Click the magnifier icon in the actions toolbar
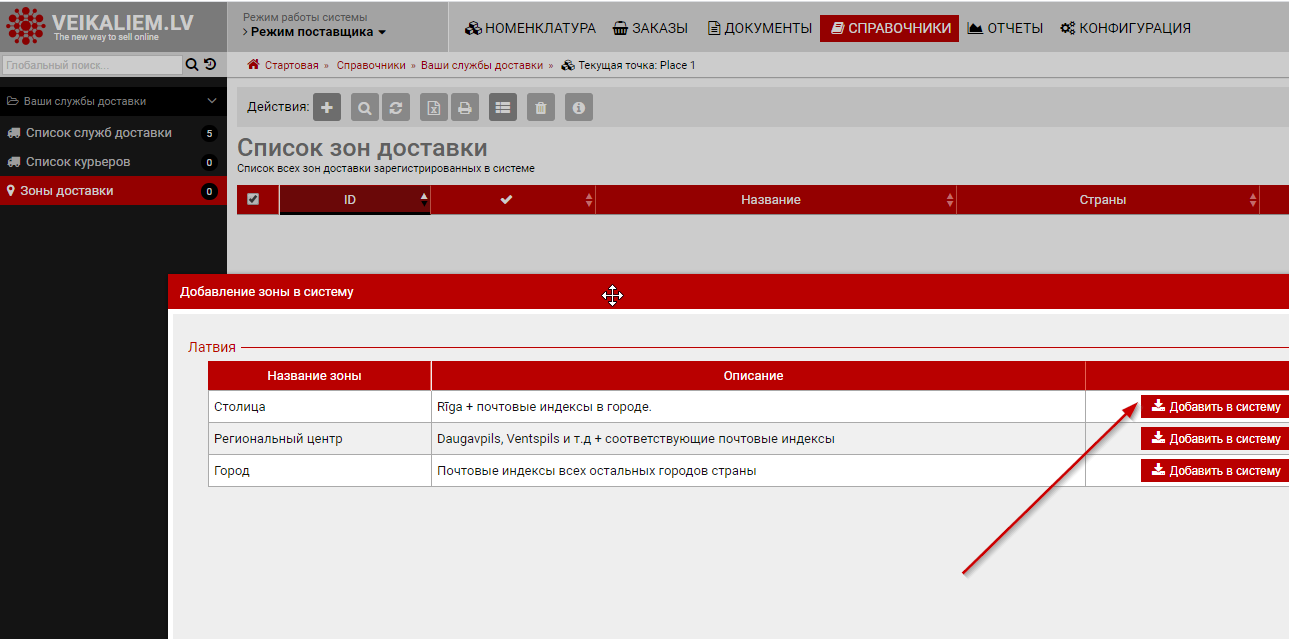The image size is (1289, 639). pyautogui.click(x=365, y=108)
